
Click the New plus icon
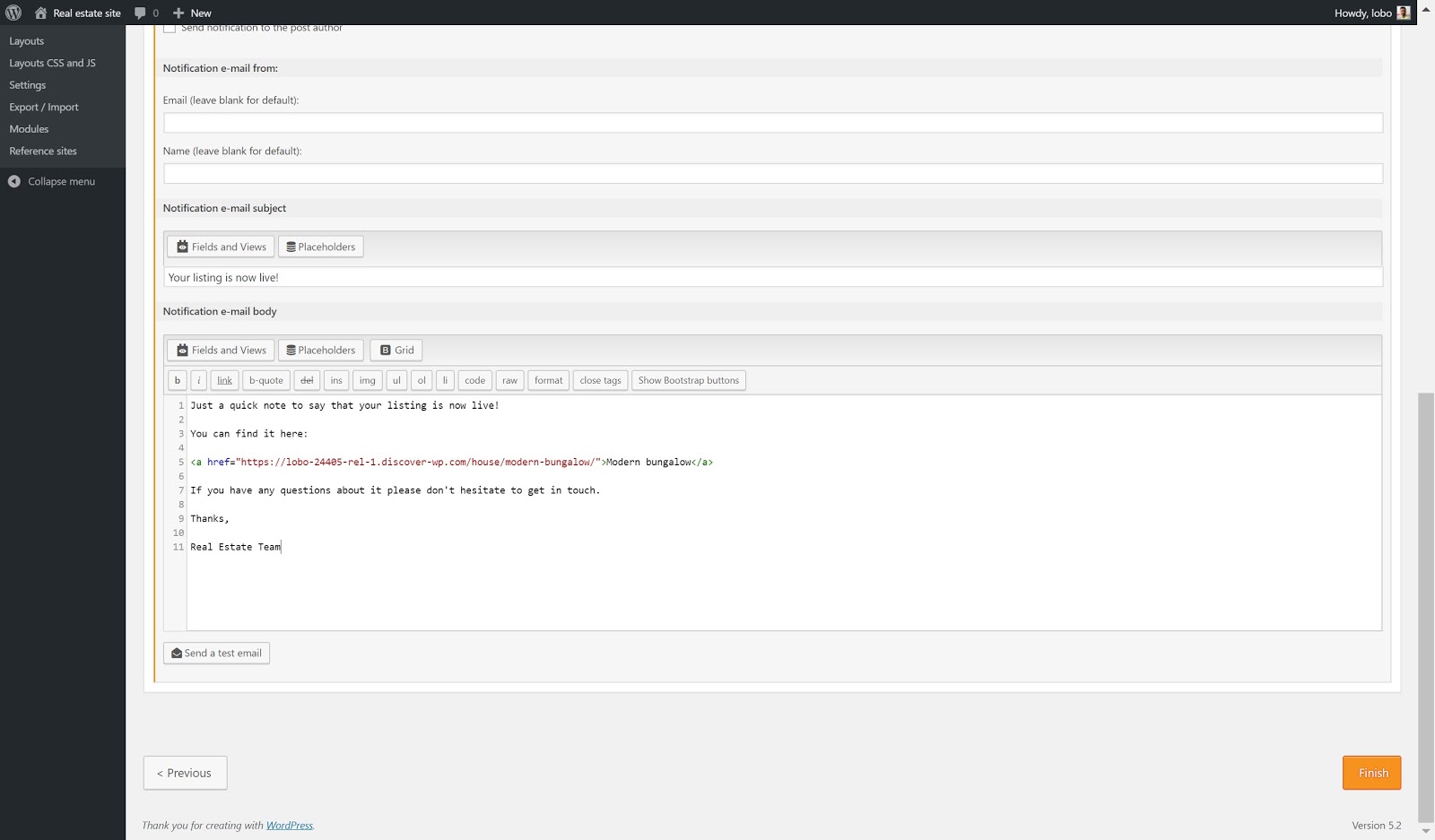coord(178,13)
